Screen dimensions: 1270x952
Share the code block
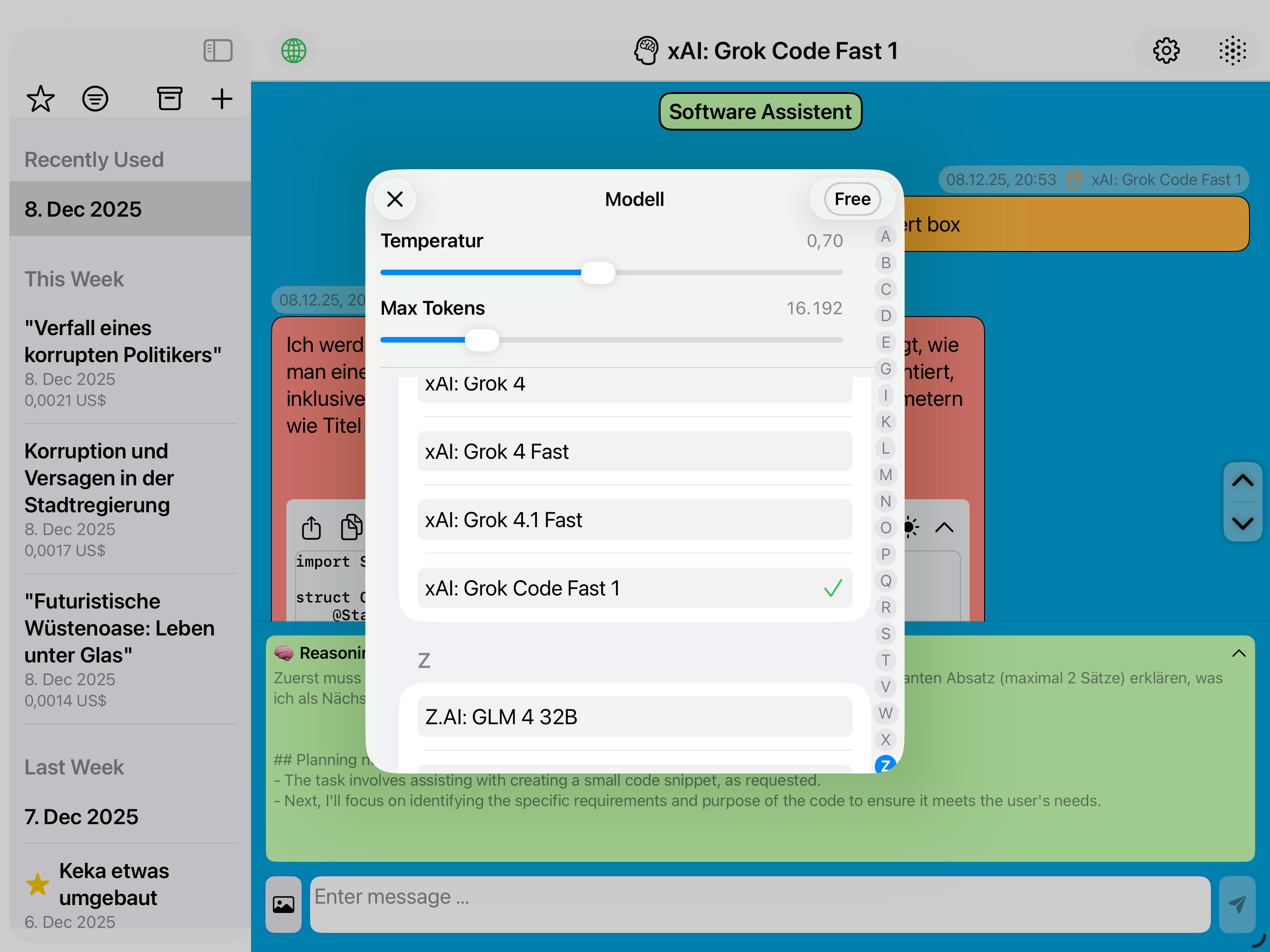[311, 527]
